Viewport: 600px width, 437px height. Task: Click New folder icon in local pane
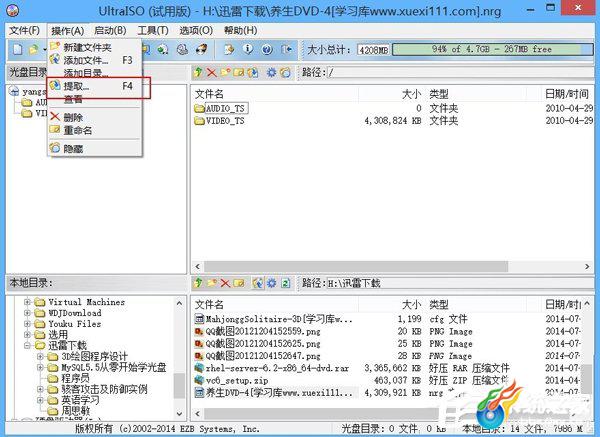(x=212, y=283)
